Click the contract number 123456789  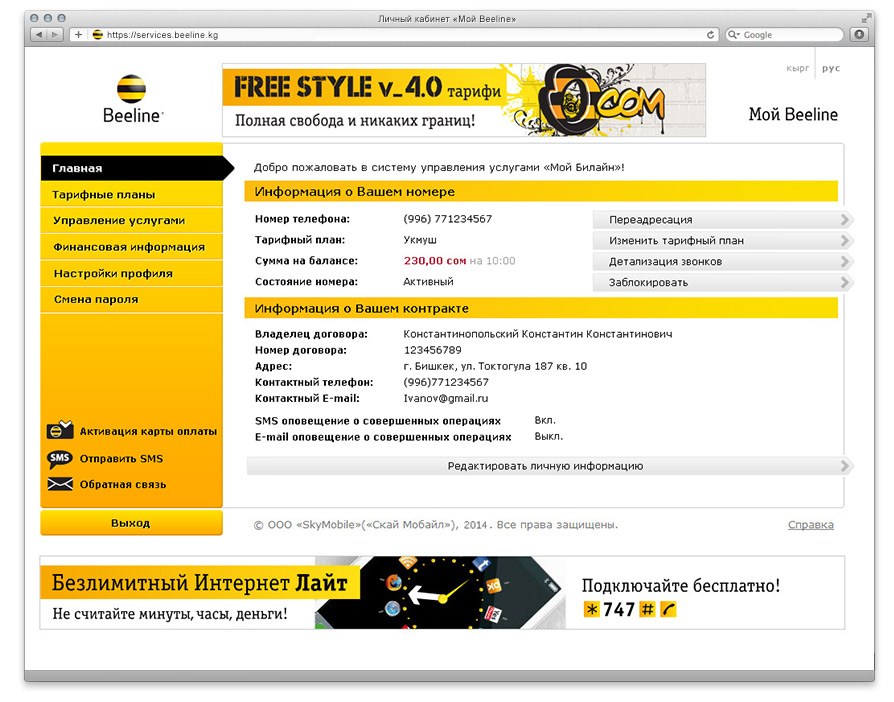[433, 350]
